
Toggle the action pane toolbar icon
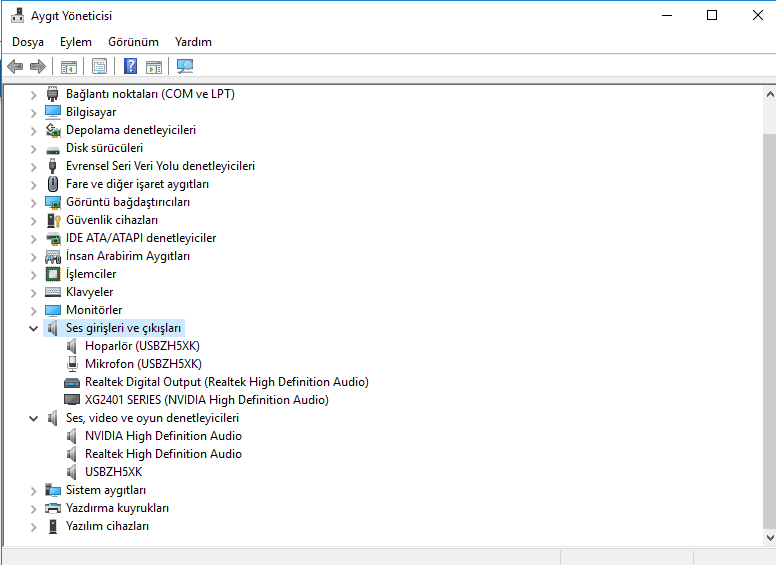[x=154, y=66]
